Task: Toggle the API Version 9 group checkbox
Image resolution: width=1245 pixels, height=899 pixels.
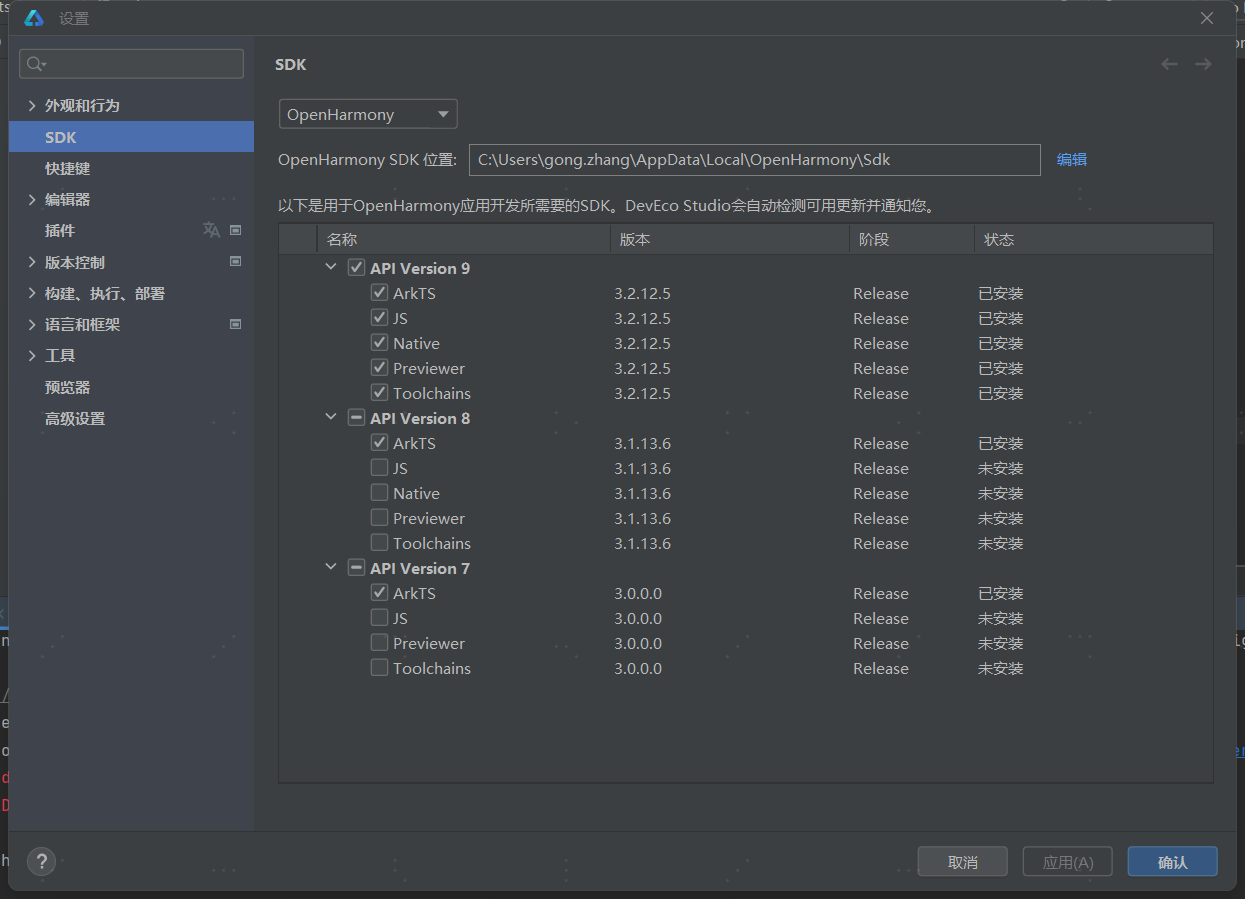Action: (x=356, y=268)
